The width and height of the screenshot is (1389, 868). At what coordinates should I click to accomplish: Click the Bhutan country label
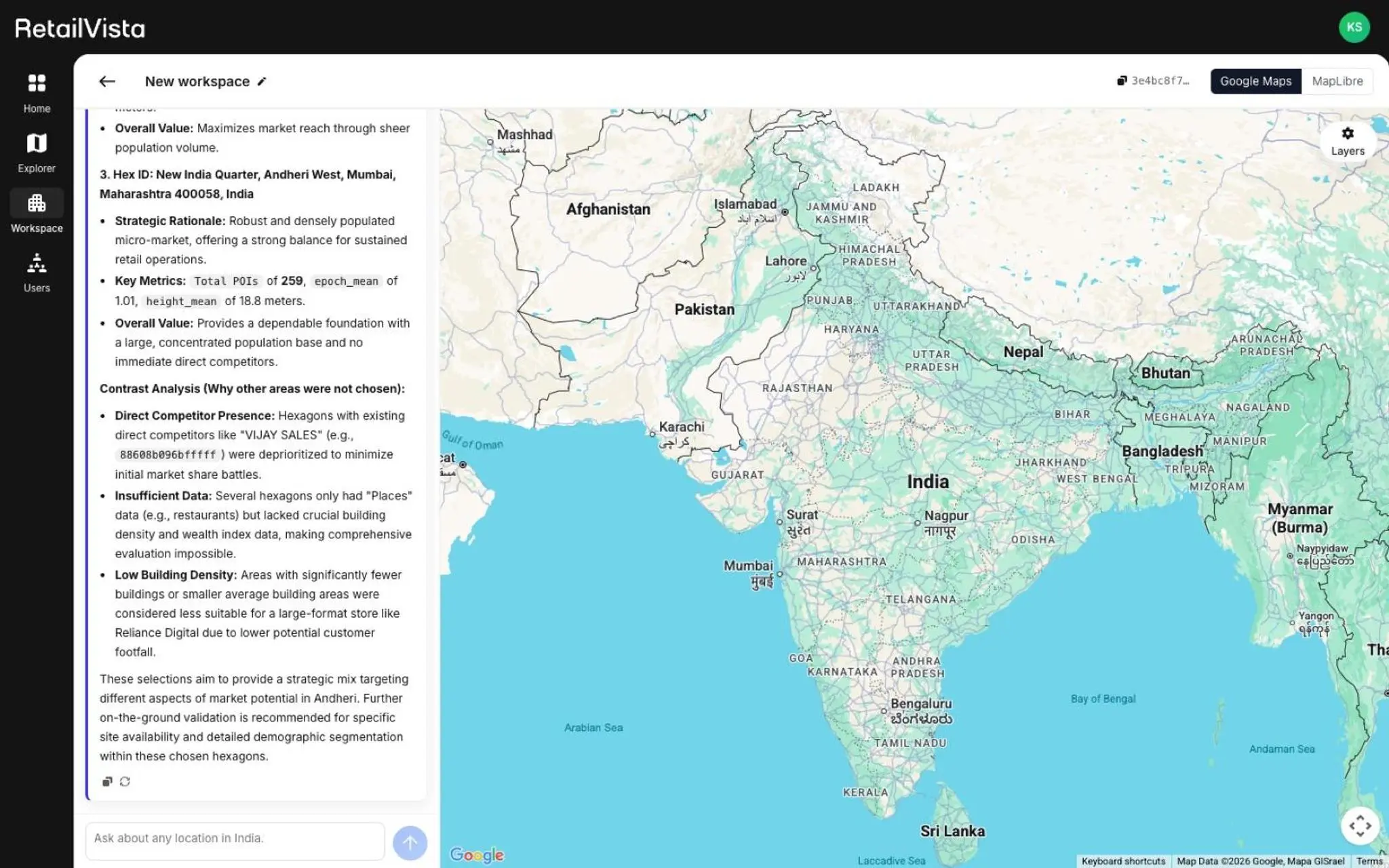[1165, 373]
